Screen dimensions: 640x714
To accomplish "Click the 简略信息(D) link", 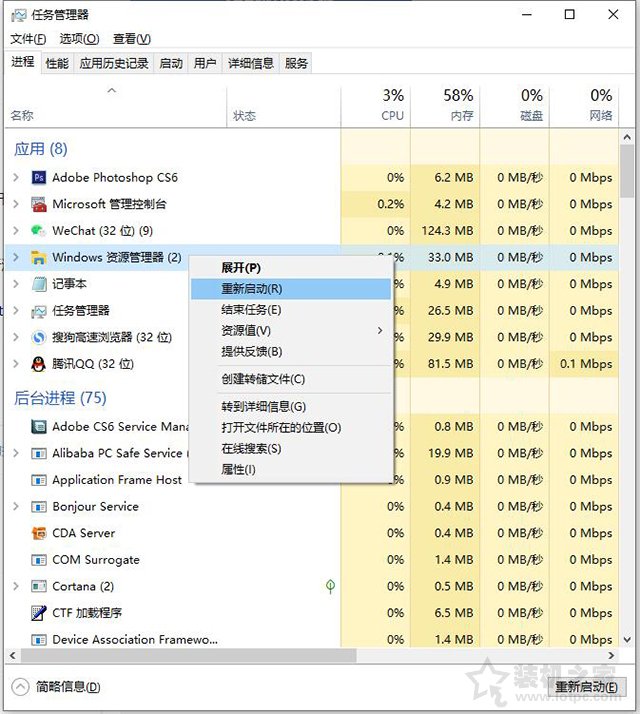I will click(x=68, y=687).
